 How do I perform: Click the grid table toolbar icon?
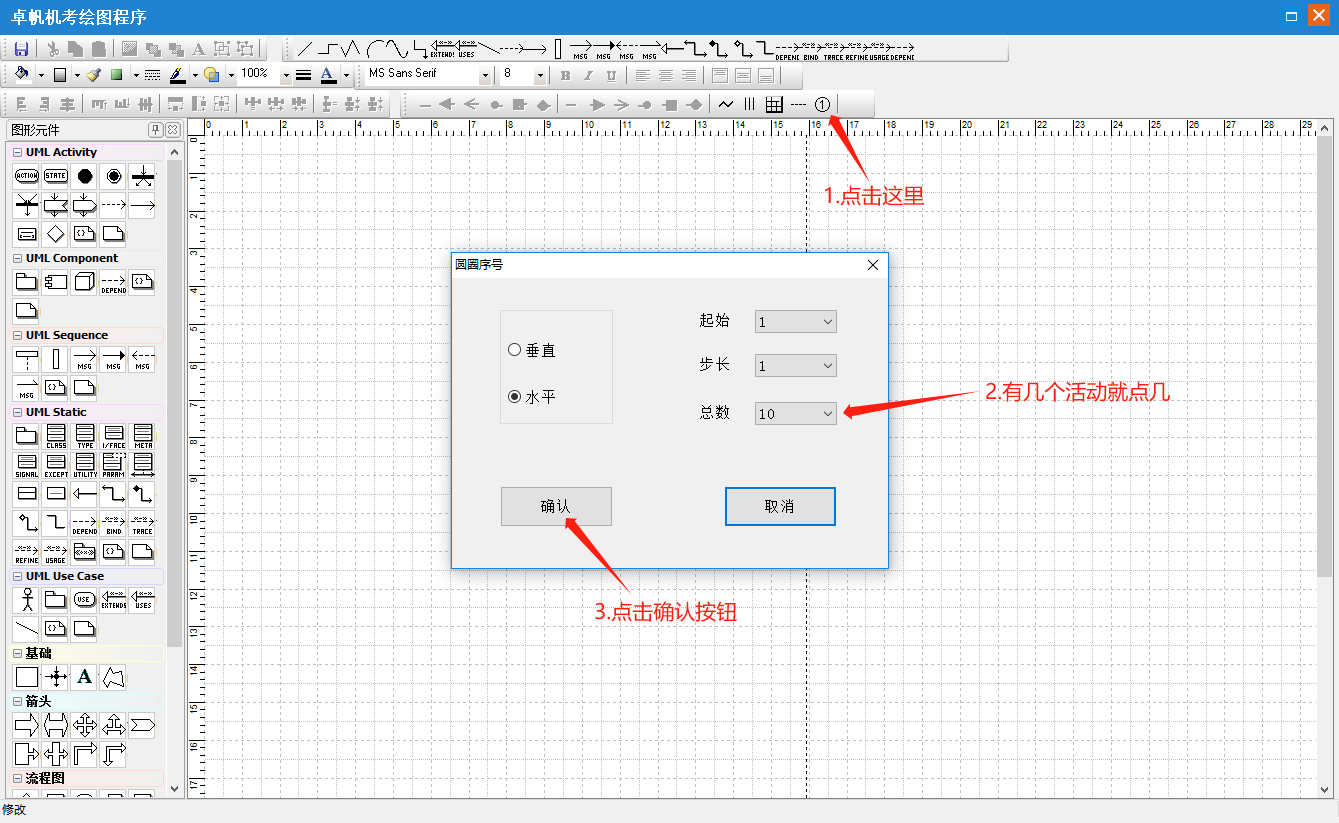[x=774, y=104]
